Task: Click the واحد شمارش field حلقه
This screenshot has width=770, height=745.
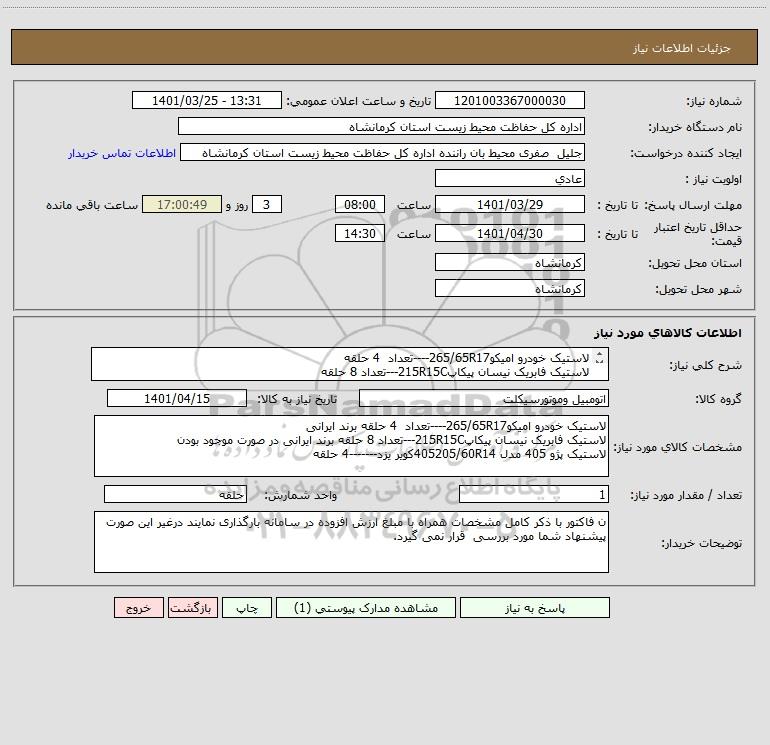Action: tap(175, 495)
